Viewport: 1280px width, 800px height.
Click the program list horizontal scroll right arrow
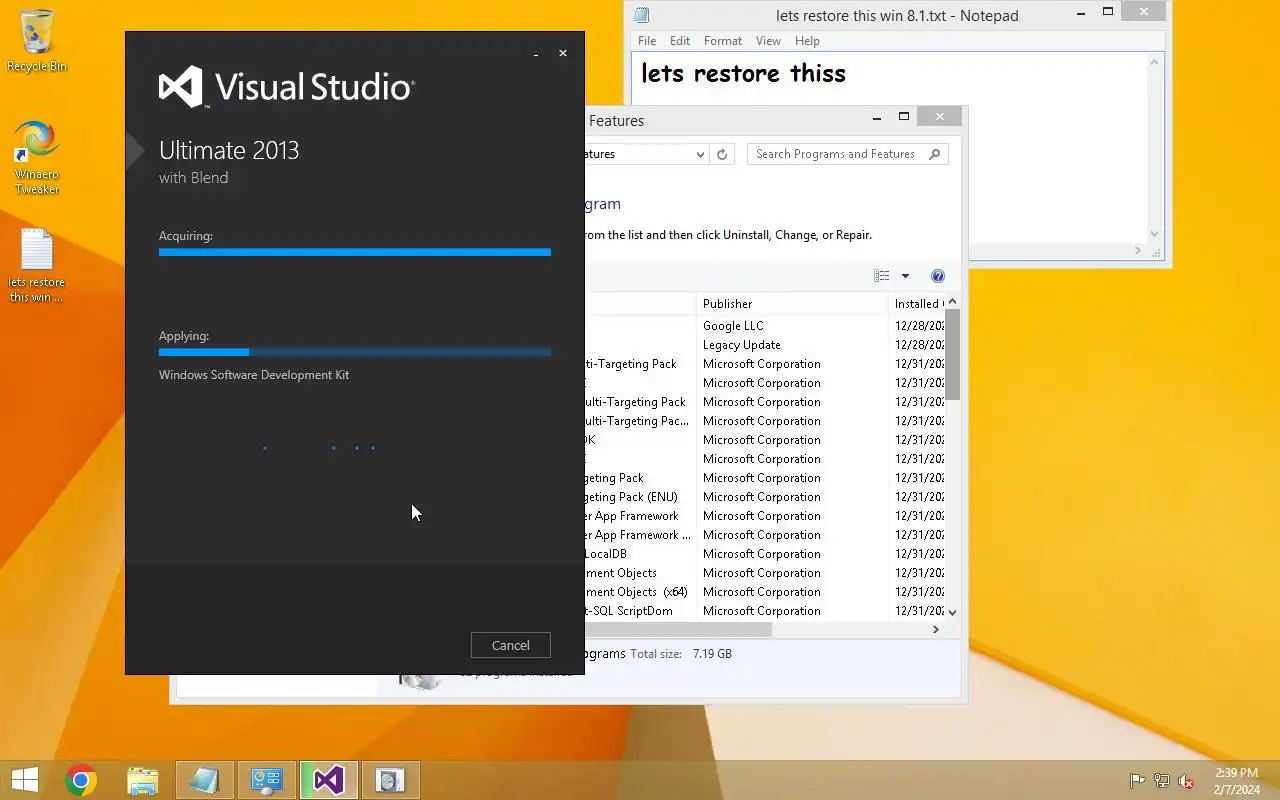[x=936, y=630]
